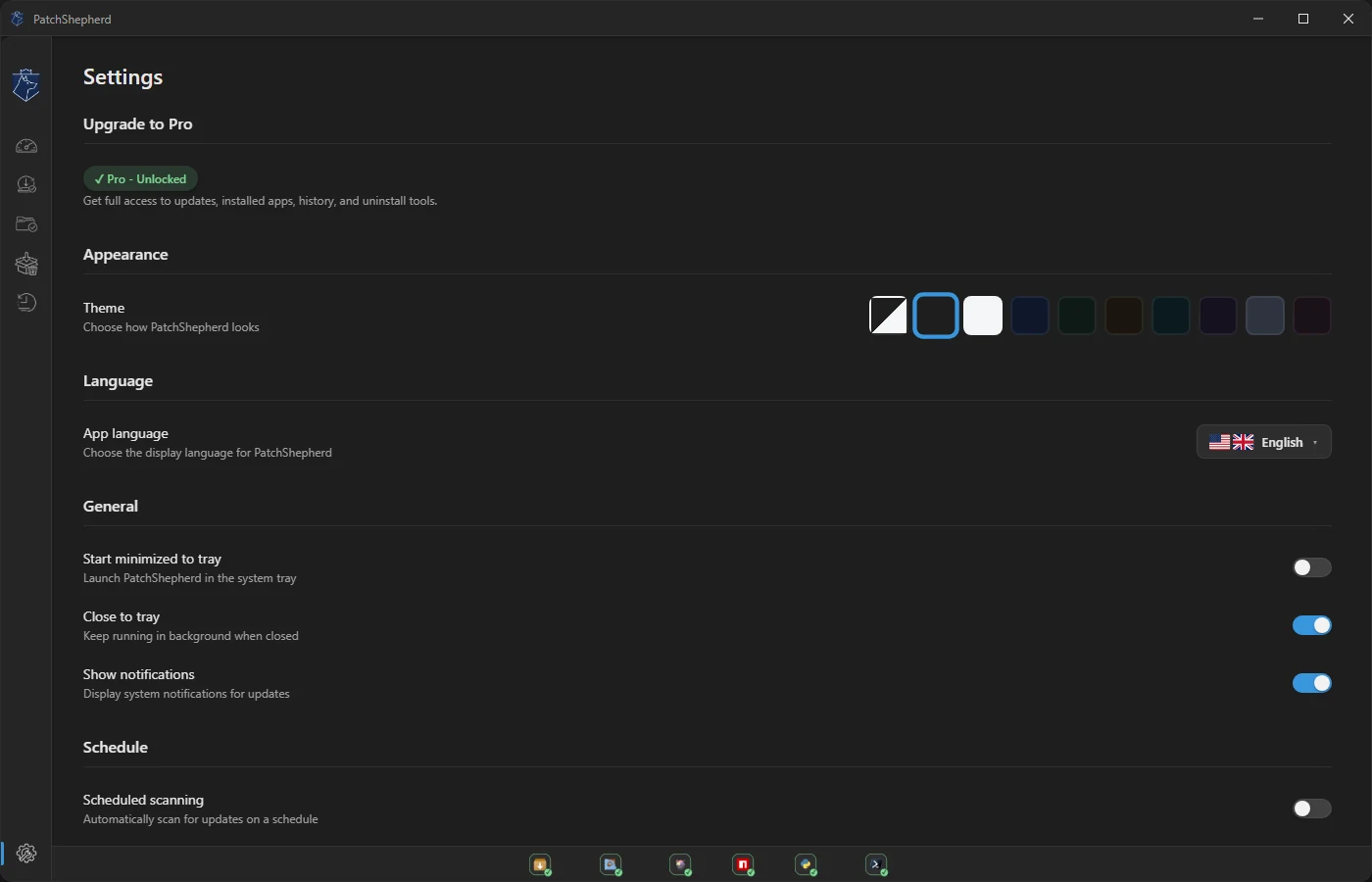This screenshot has height=882, width=1372.
Task: Click the Python app icon at bottom
Action: [x=806, y=864]
